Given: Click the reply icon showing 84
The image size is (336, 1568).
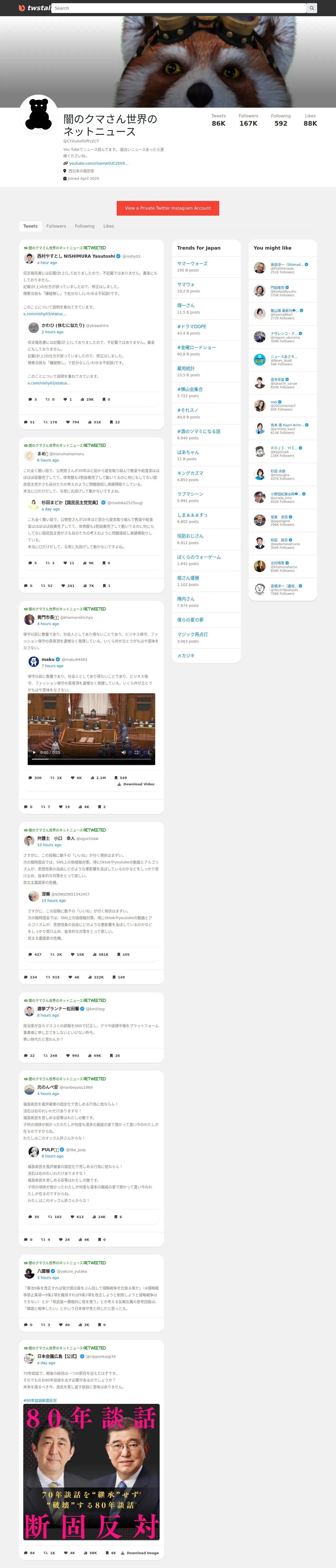Looking at the screenshot, I should click(x=26, y=1553).
